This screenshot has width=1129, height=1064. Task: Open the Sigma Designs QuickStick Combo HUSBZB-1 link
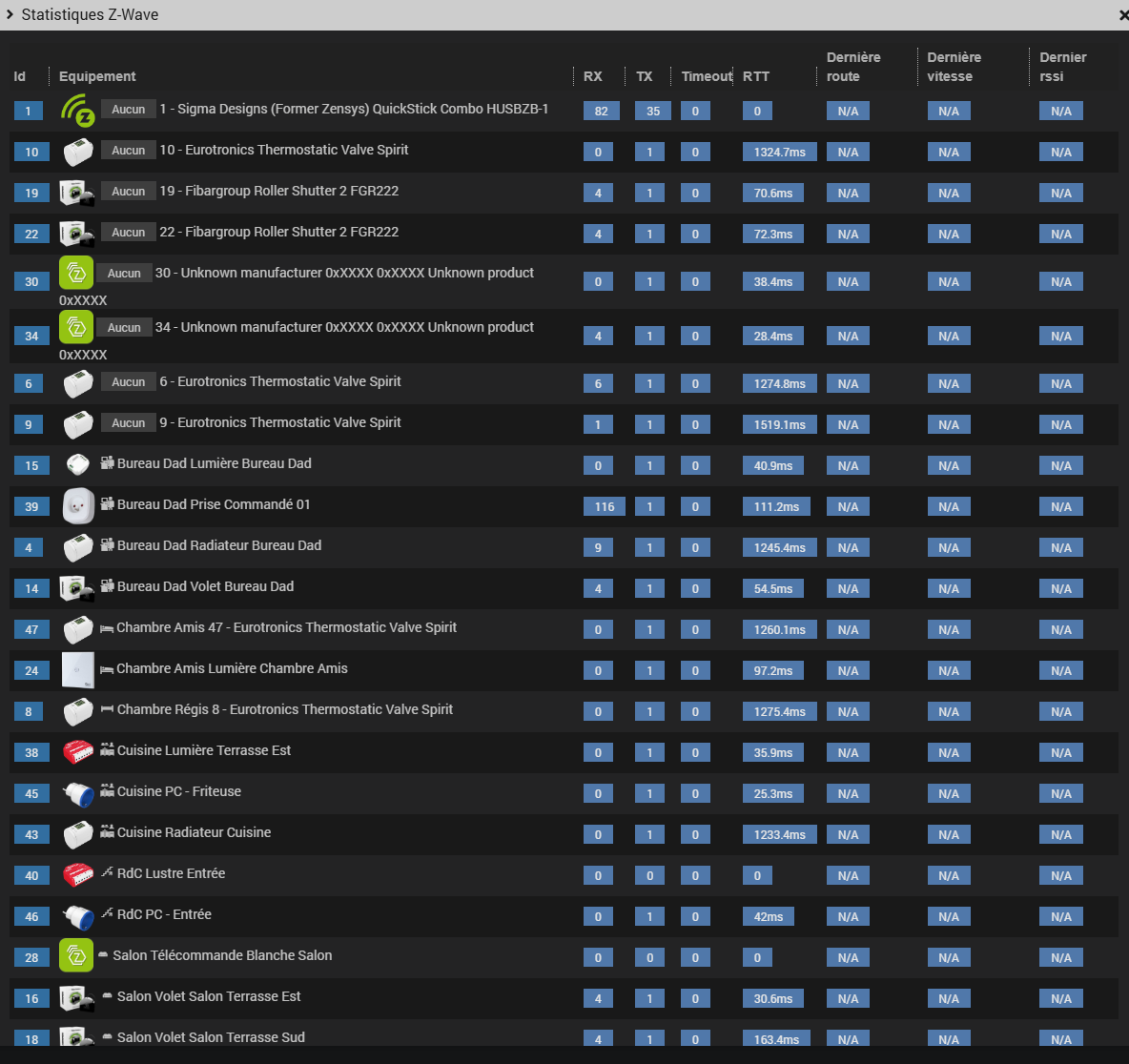pos(355,109)
